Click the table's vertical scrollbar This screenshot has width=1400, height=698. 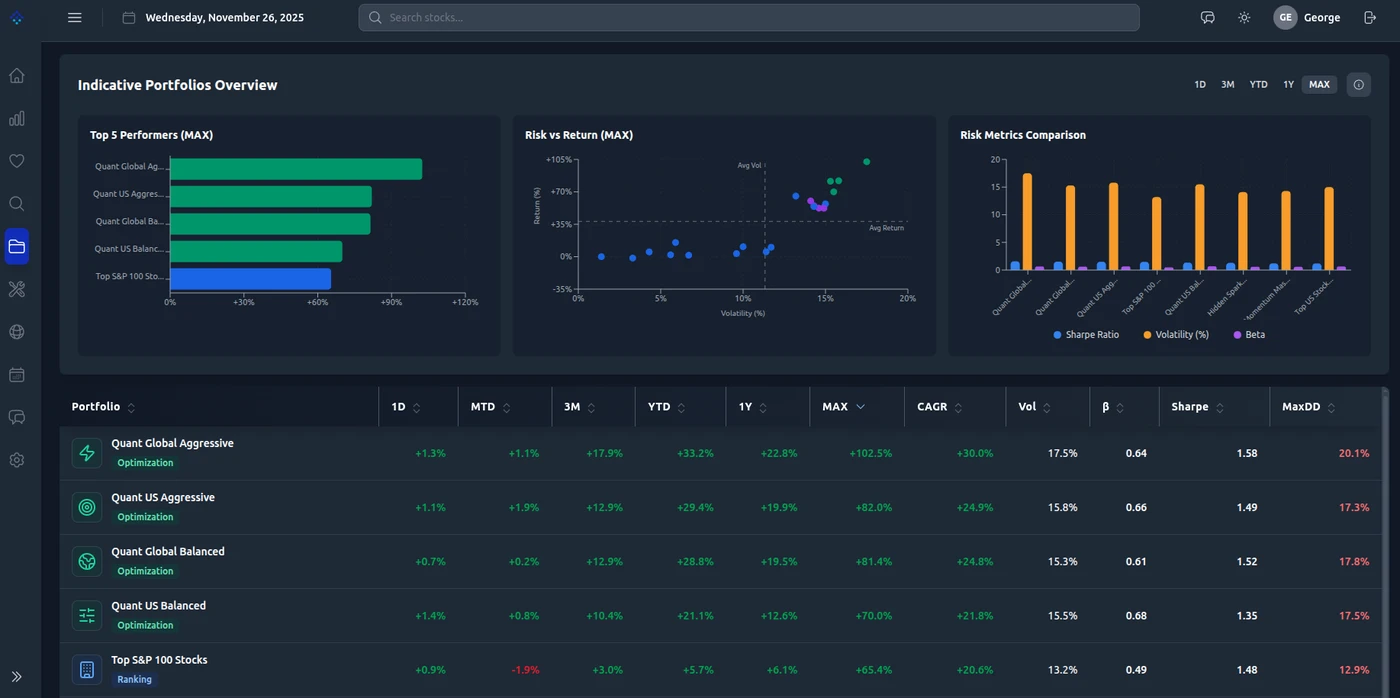[1385, 542]
